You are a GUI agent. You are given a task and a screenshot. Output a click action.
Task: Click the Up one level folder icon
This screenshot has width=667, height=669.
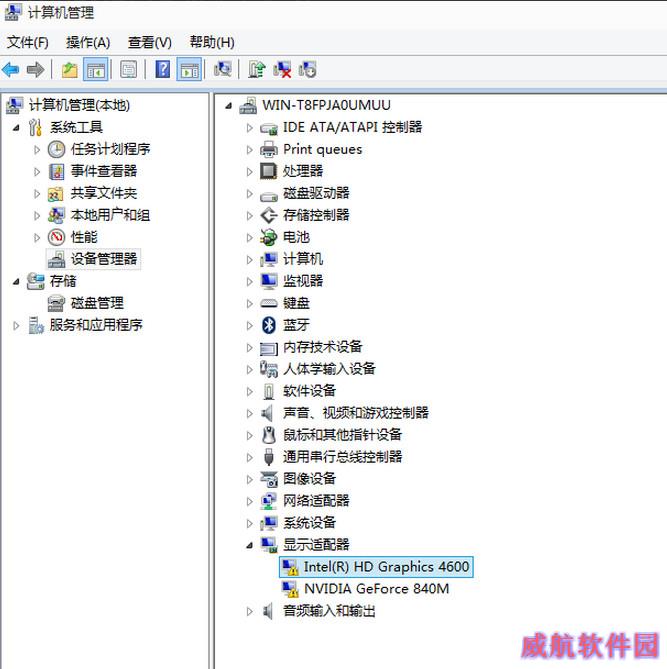pos(70,69)
